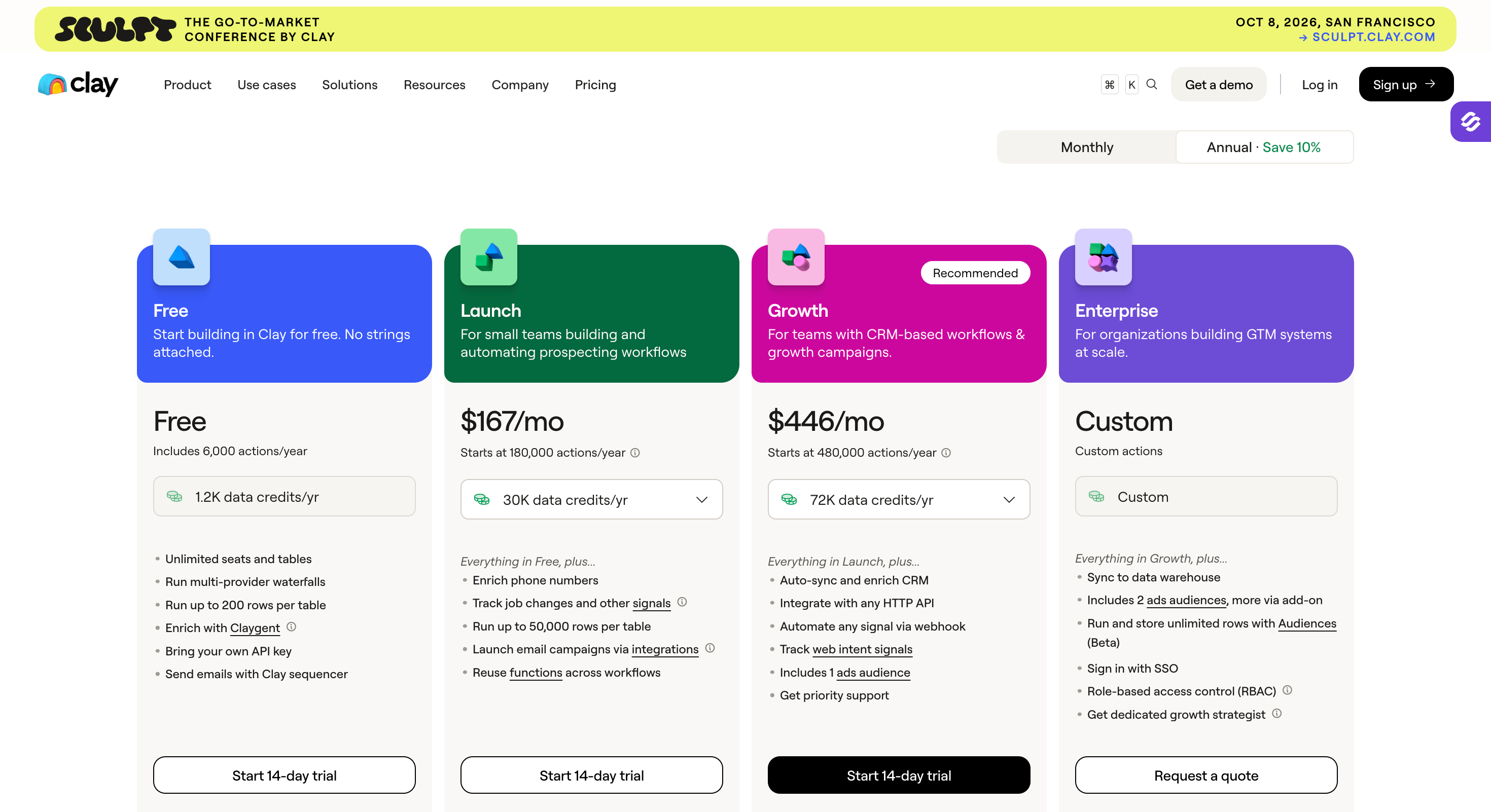
Task: Go to the Pricing nav item
Action: 595,85
